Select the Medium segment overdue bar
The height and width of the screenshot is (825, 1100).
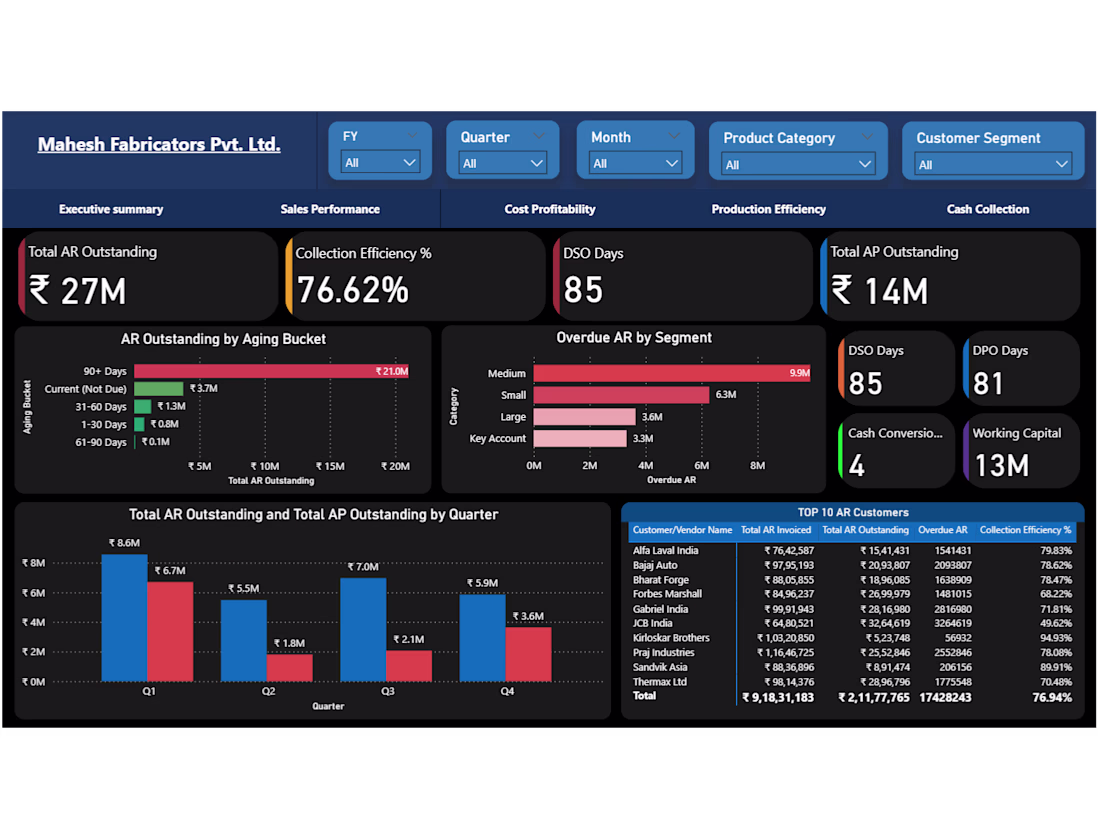[x=672, y=373]
